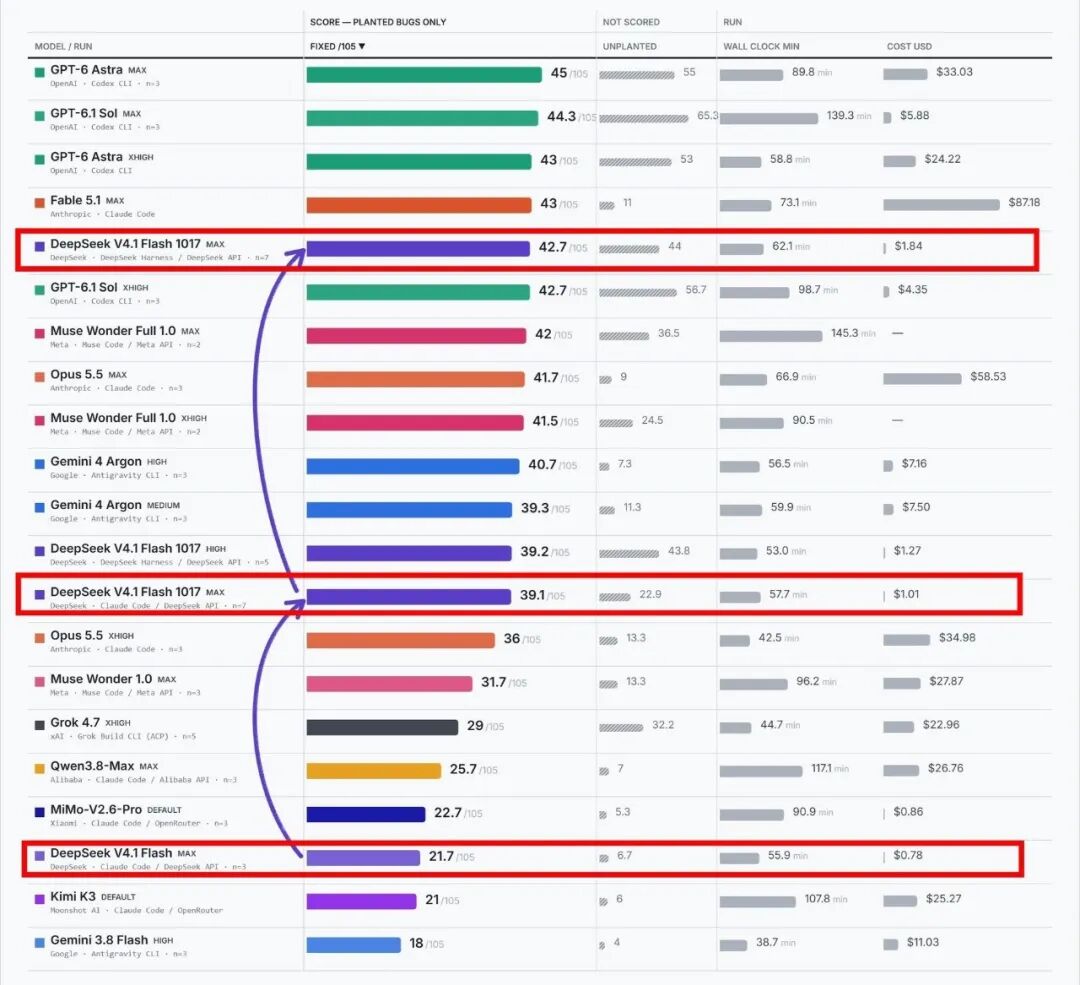The image size is (1080, 985).
Task: Click the 31.7 score for Muse Wonder 1.0
Action: (x=494, y=682)
